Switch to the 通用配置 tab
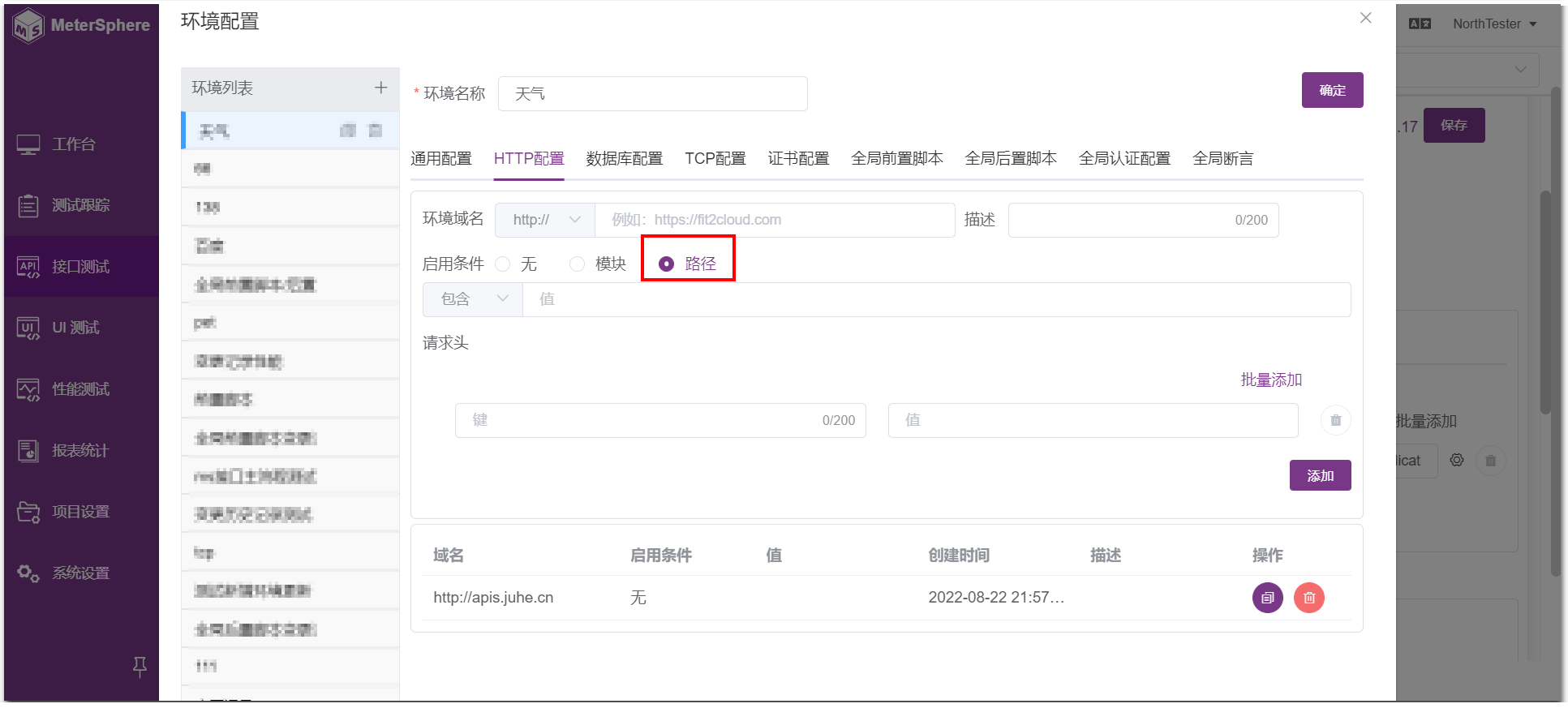 click(x=441, y=158)
